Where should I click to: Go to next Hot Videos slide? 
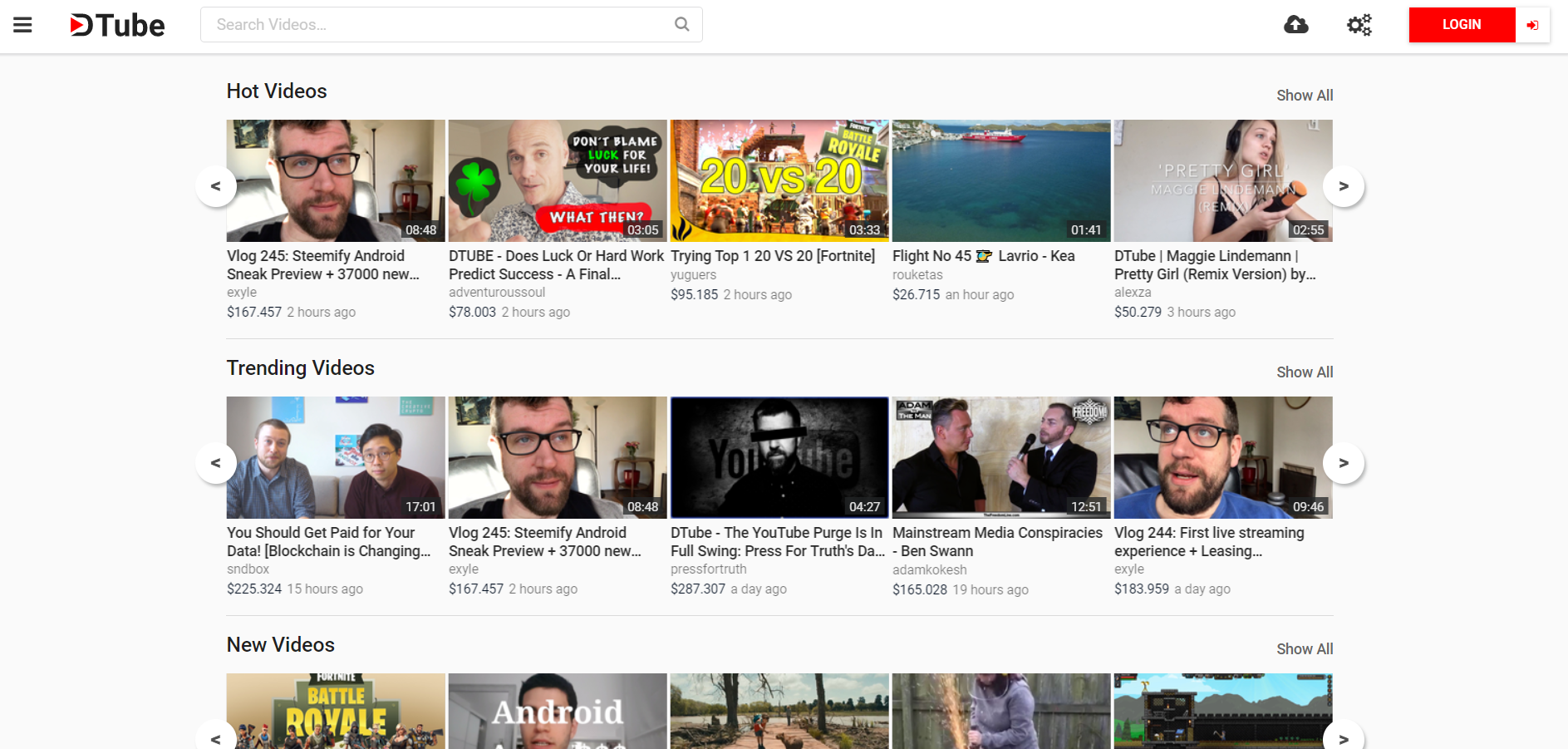[x=1344, y=186]
